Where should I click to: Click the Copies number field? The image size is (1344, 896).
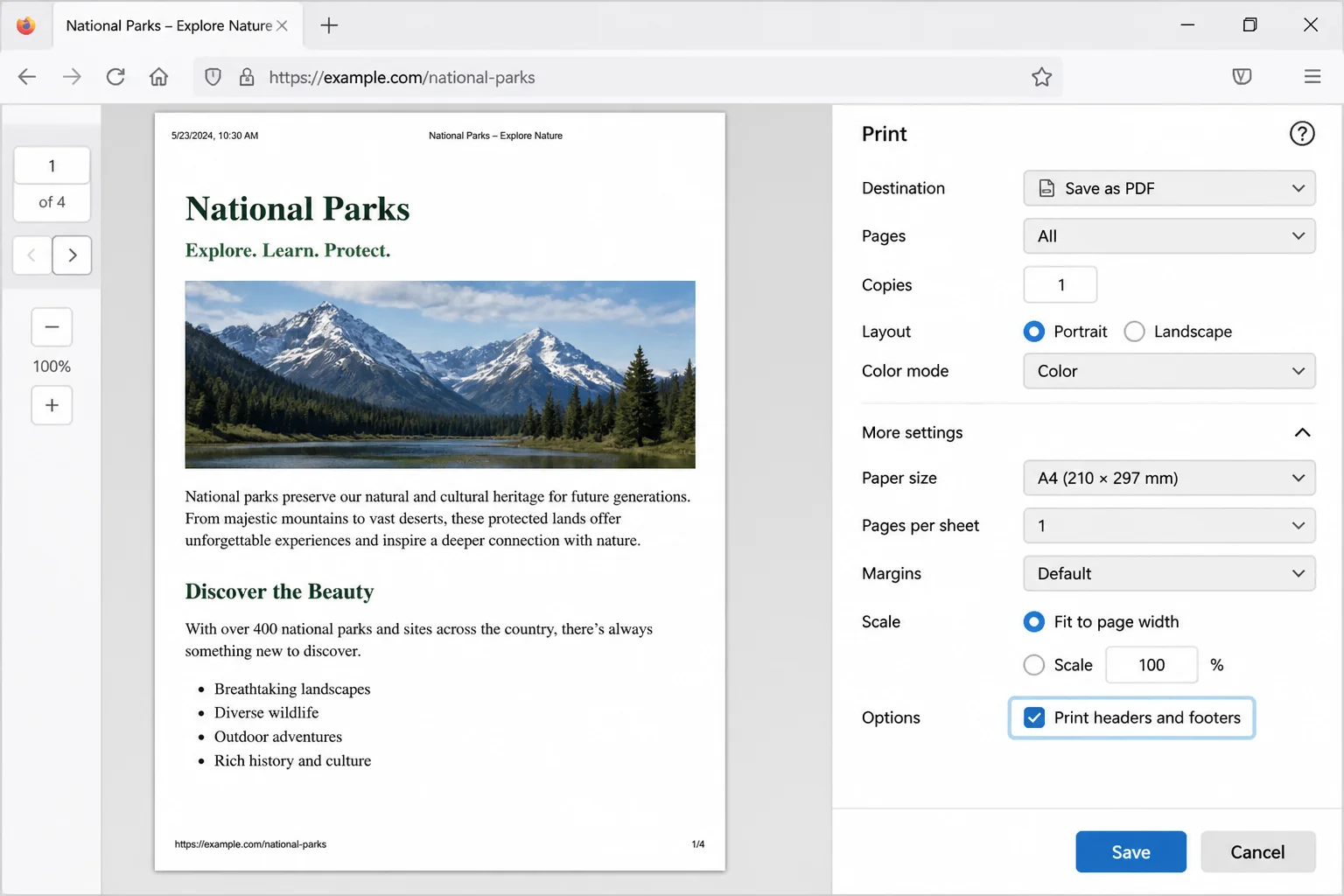pos(1060,284)
